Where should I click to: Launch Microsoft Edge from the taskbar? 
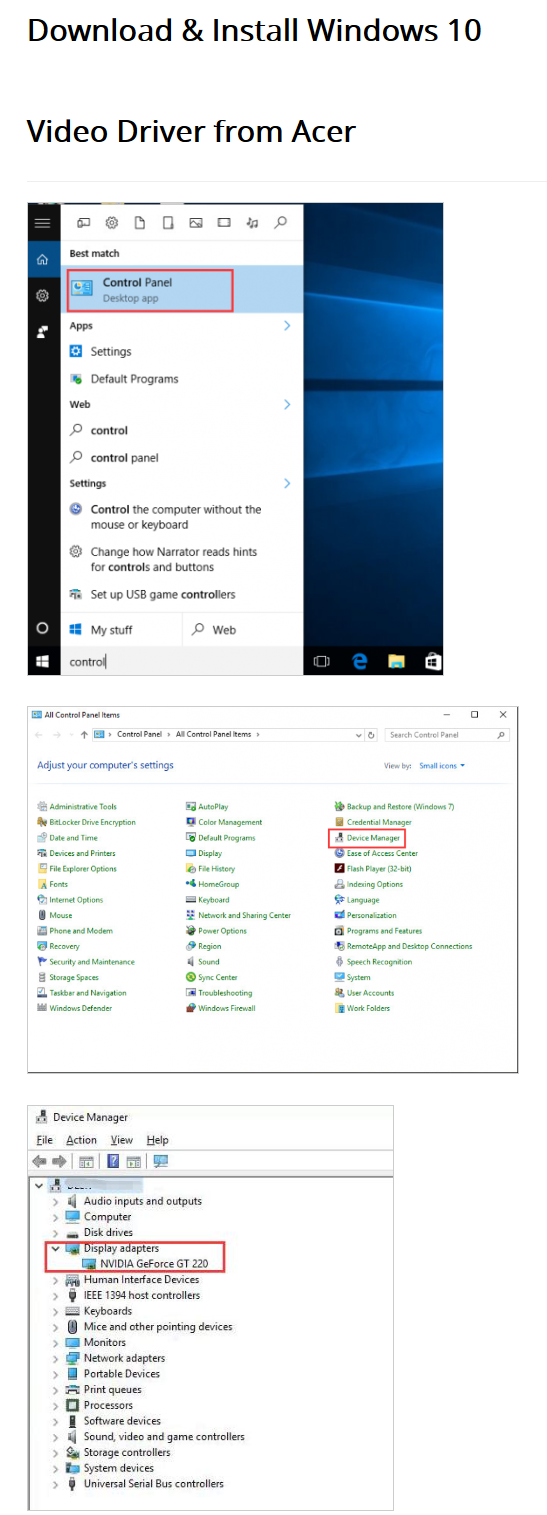pyautogui.click(x=360, y=661)
